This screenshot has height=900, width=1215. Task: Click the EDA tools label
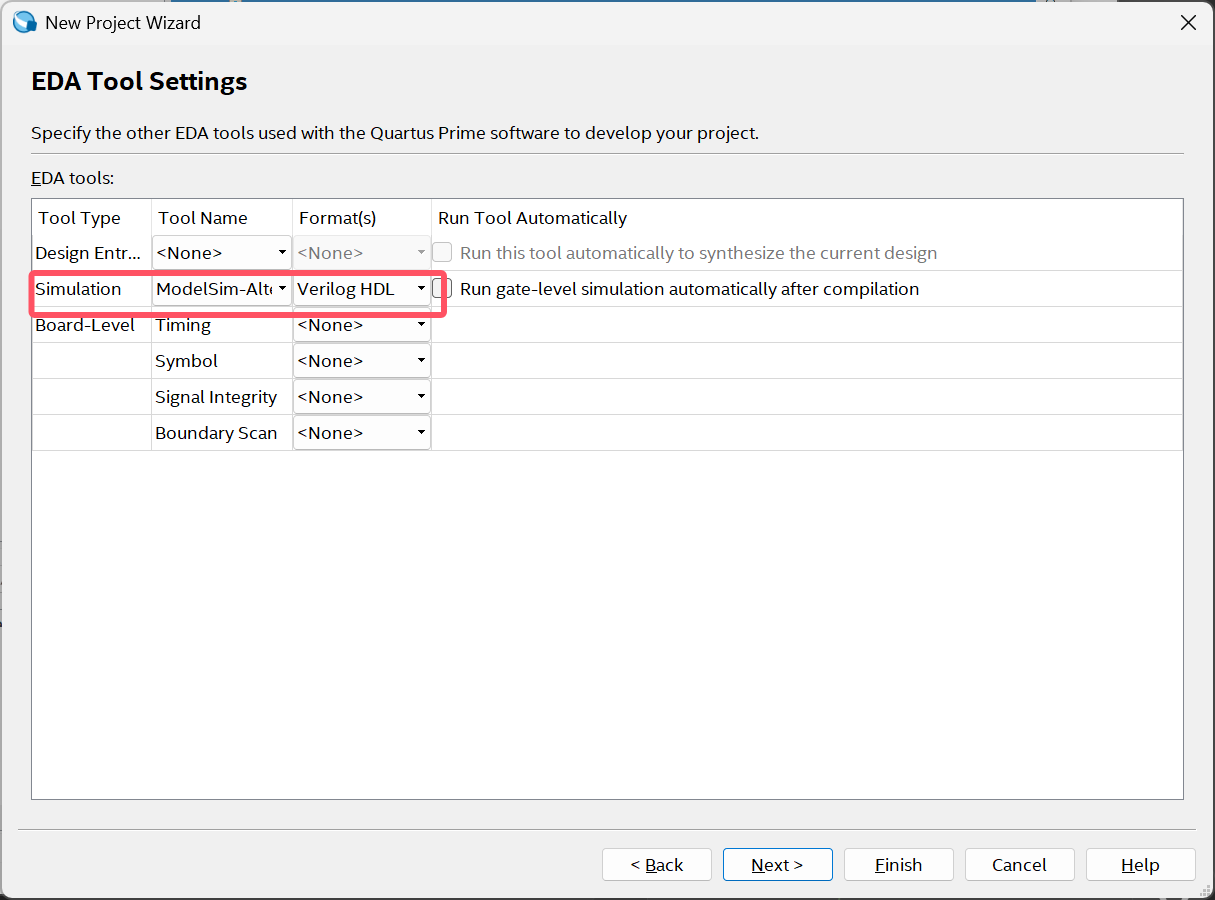pos(73,178)
